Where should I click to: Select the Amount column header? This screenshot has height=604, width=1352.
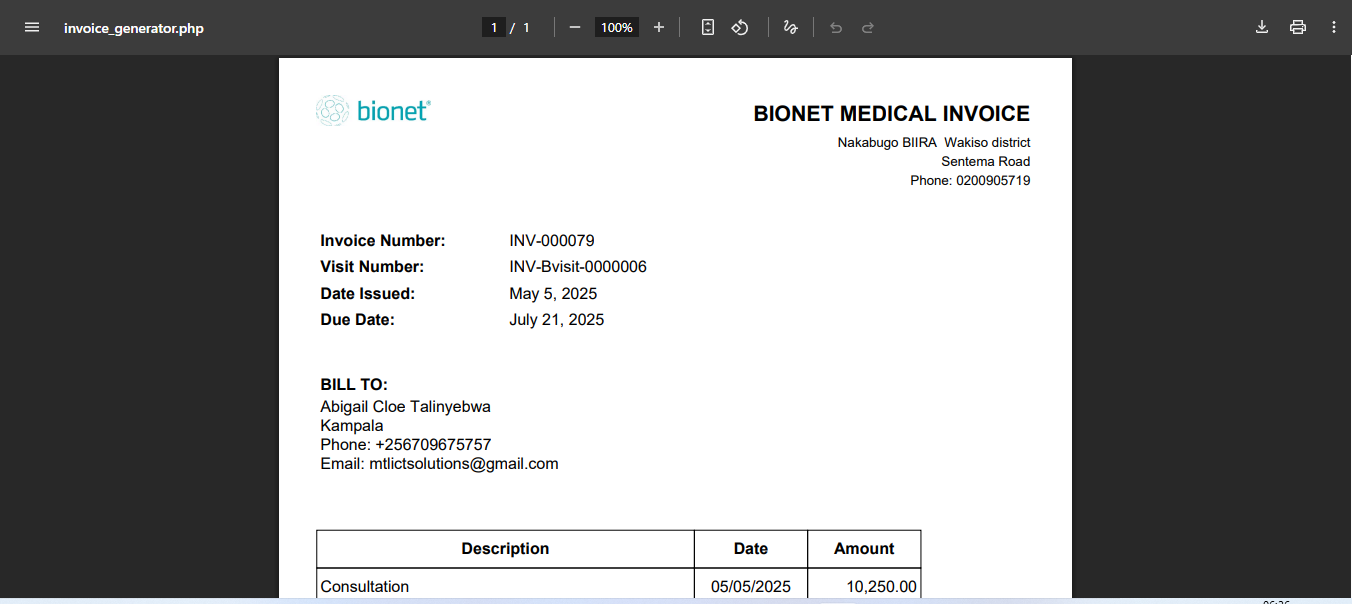[864, 549]
